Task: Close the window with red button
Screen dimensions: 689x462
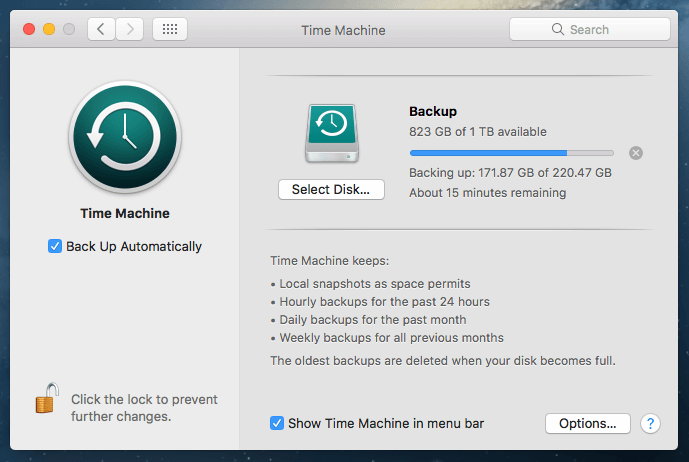Action: [29, 29]
